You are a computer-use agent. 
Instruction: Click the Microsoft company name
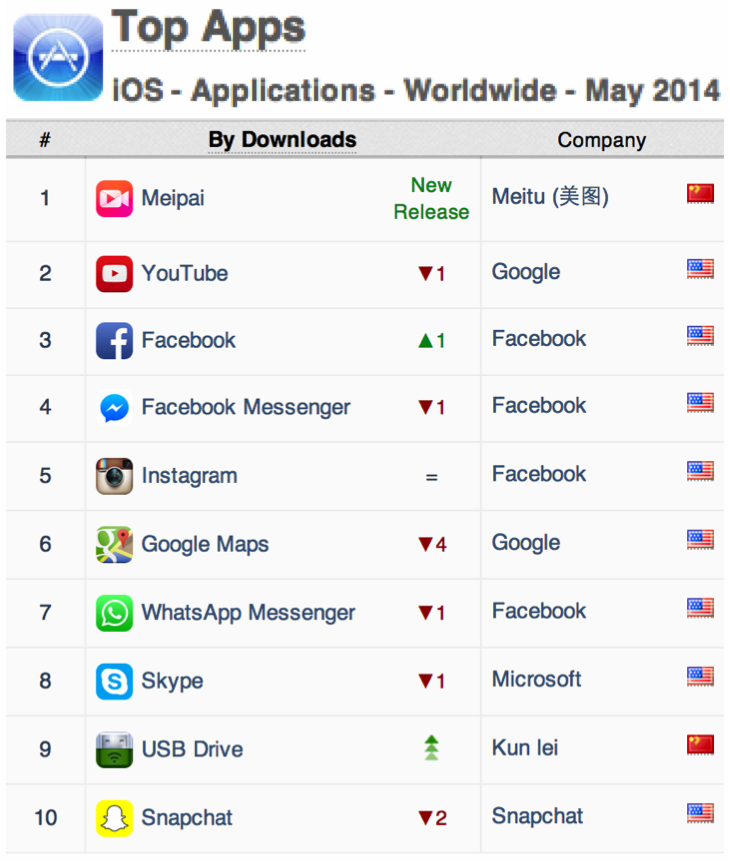click(x=536, y=679)
